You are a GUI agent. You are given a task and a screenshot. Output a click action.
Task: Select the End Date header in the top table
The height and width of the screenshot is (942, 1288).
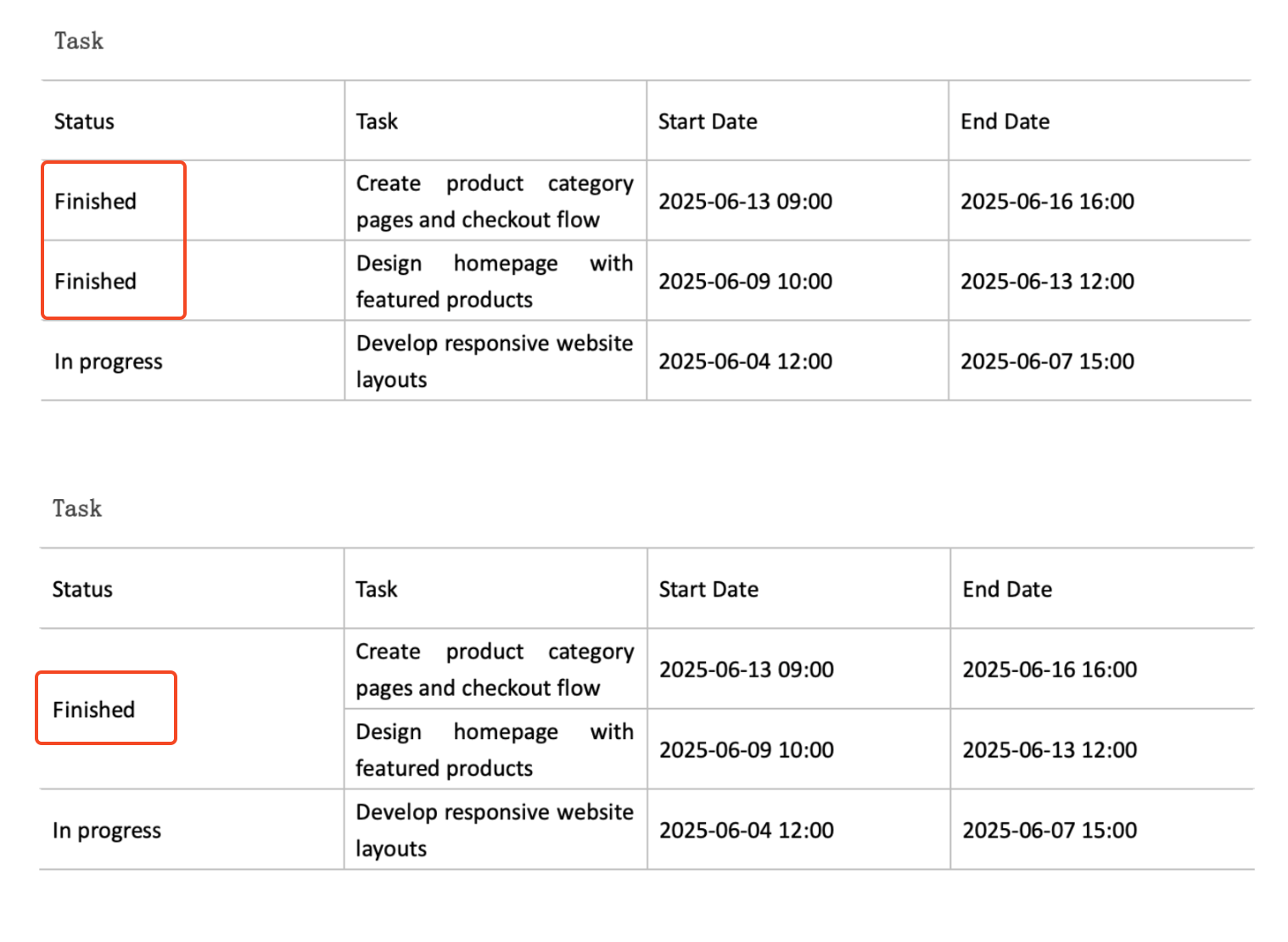(1005, 121)
